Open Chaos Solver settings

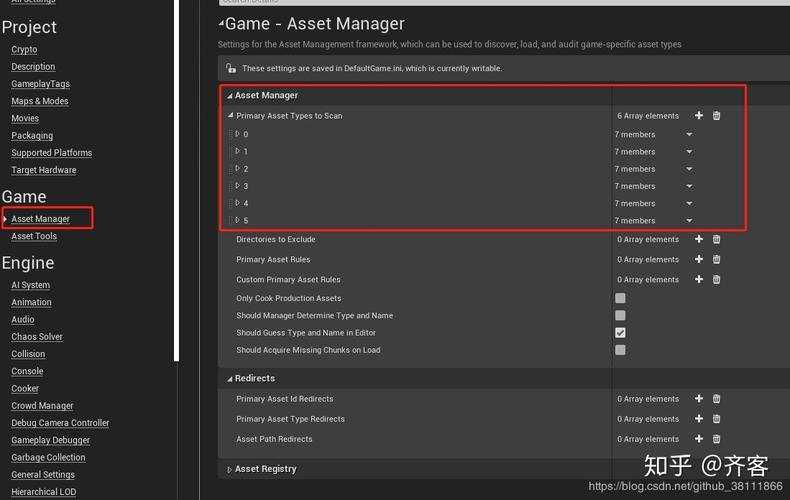(37, 337)
